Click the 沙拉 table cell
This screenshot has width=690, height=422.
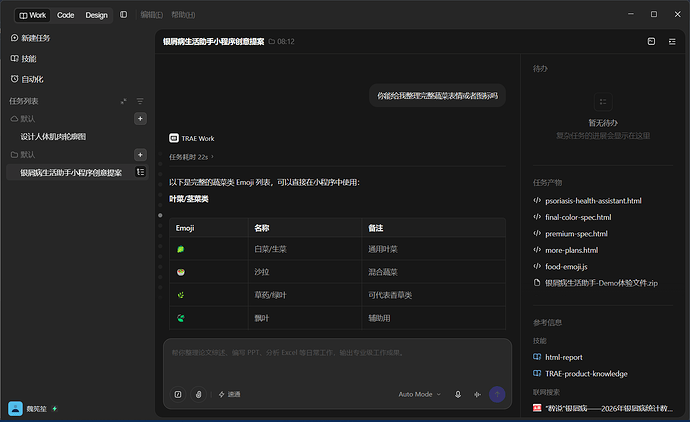(305, 272)
